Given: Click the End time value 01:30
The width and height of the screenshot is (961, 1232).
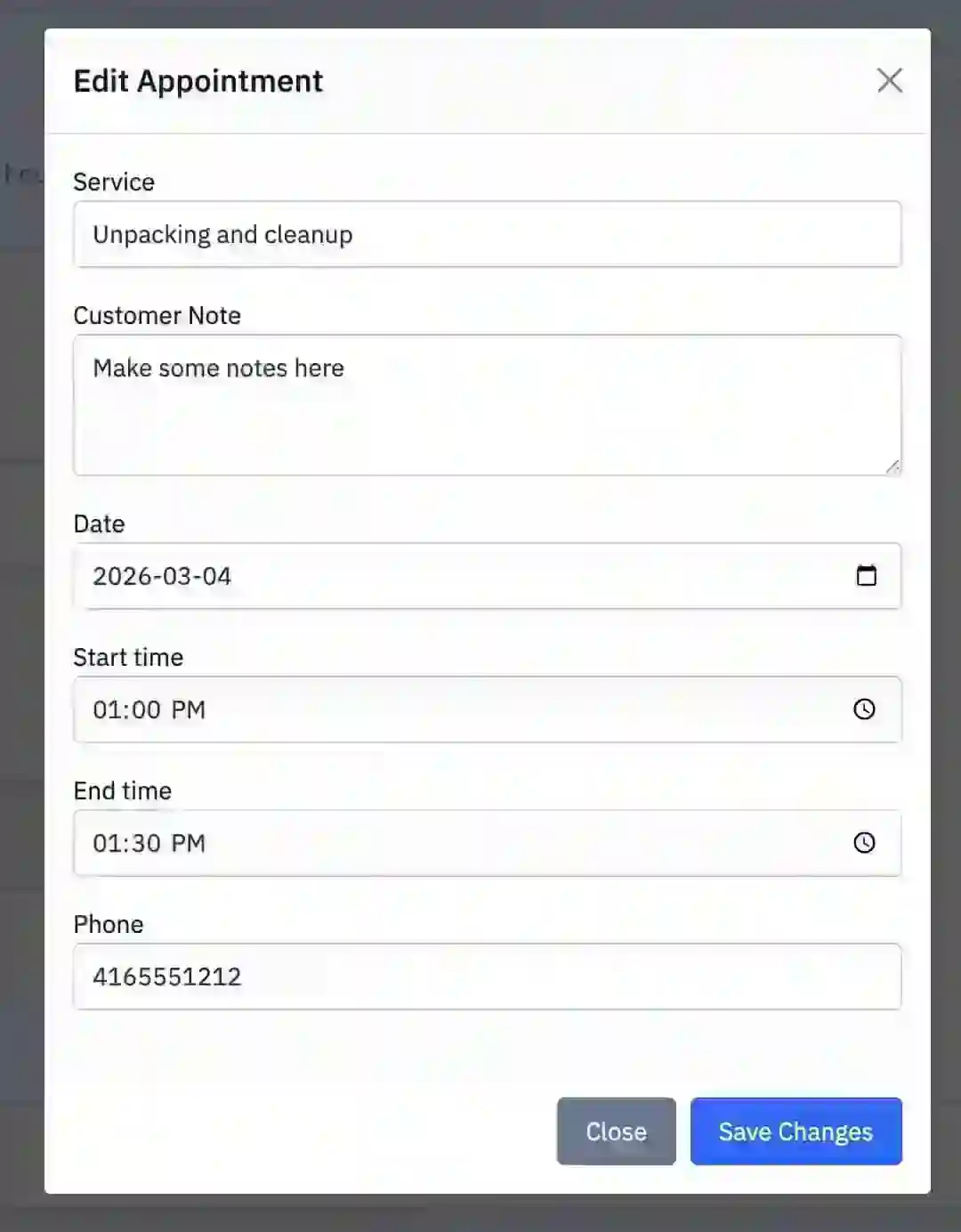Looking at the screenshot, I should [x=126, y=843].
